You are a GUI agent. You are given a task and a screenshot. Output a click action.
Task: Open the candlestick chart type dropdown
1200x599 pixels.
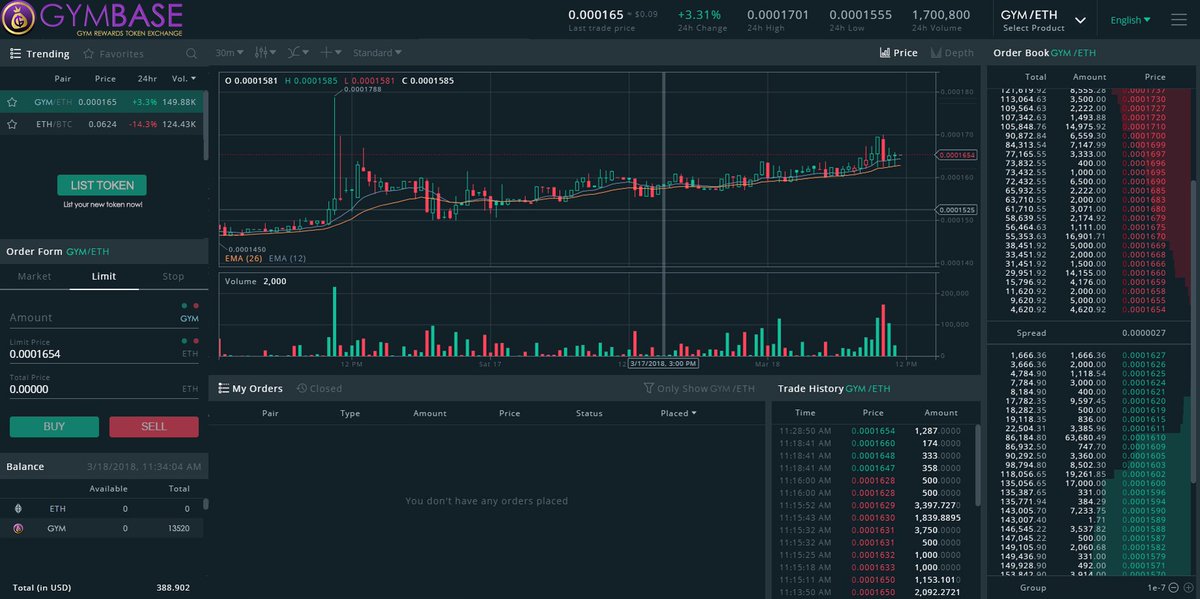coord(265,53)
